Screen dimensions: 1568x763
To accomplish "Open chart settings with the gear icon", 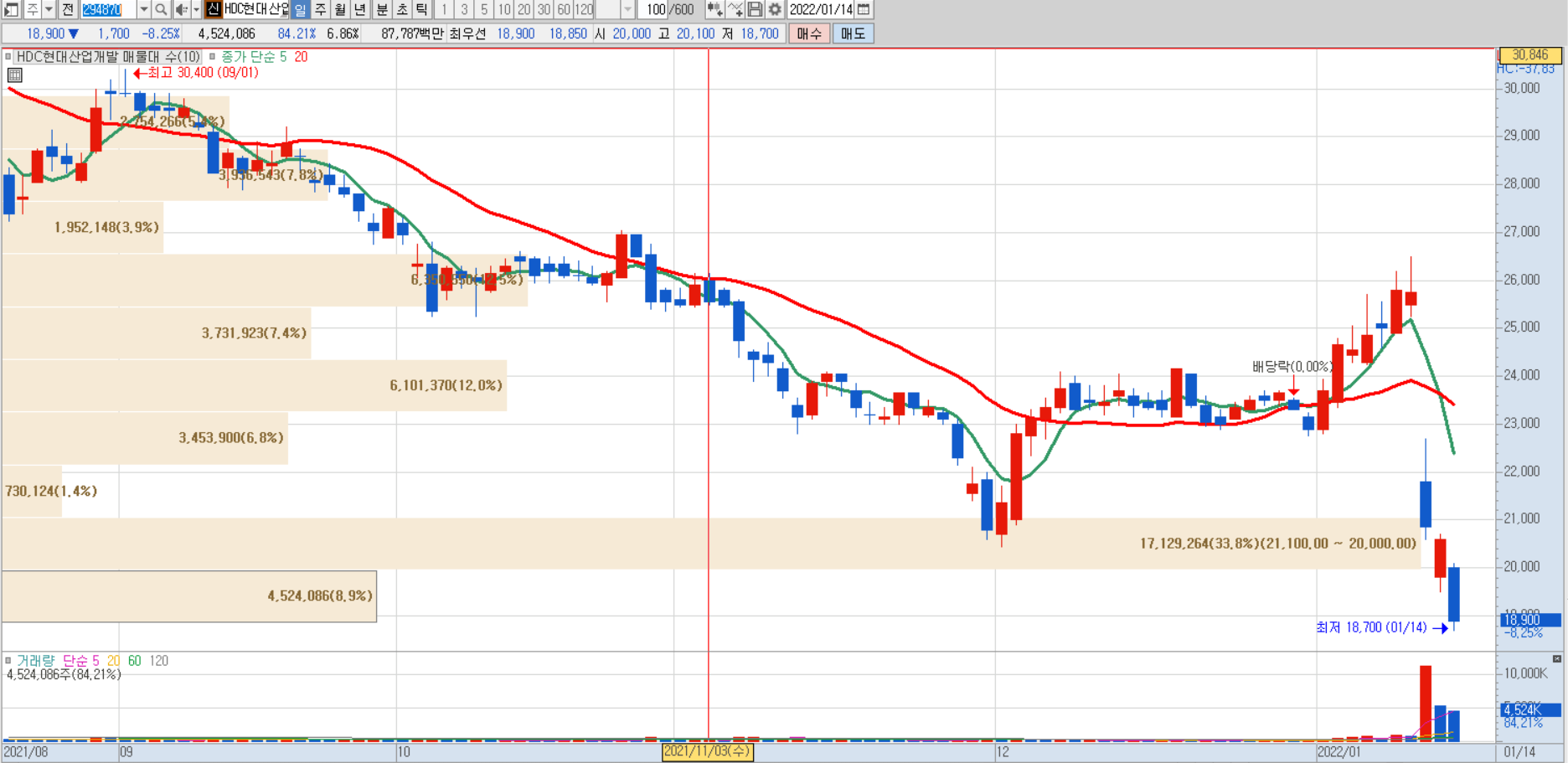I will tap(775, 9).
